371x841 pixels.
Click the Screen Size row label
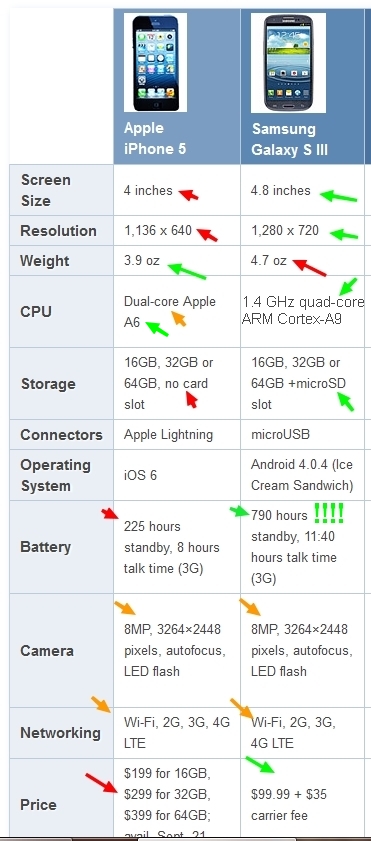coord(46,190)
